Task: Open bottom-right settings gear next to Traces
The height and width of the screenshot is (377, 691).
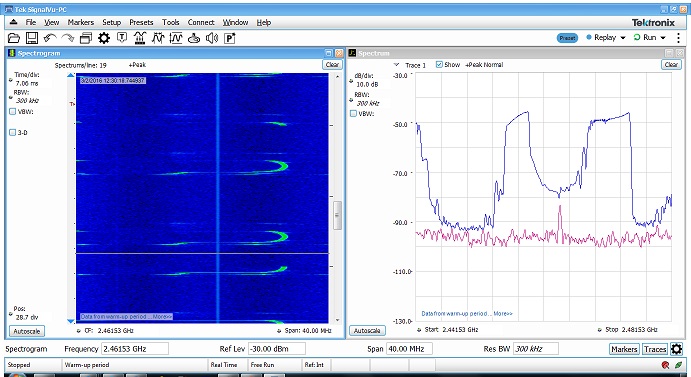Action: coord(676,349)
